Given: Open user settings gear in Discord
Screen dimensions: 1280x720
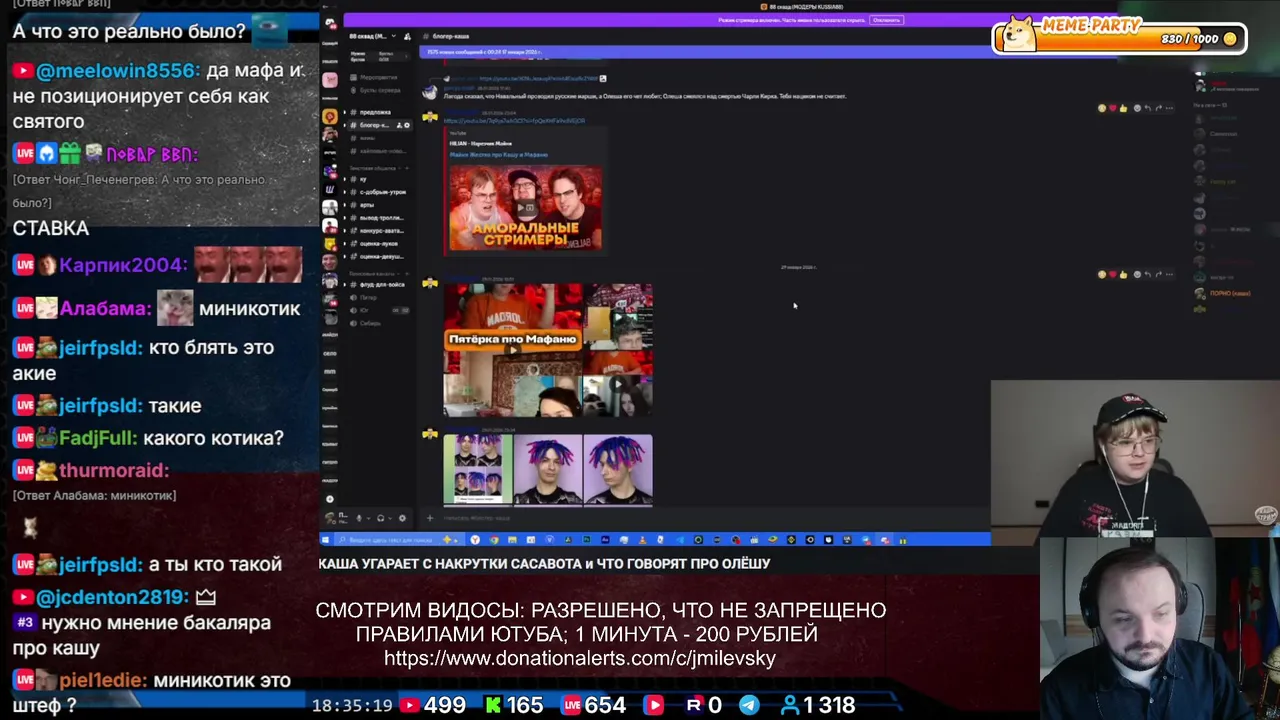Looking at the screenshot, I should pos(402,518).
